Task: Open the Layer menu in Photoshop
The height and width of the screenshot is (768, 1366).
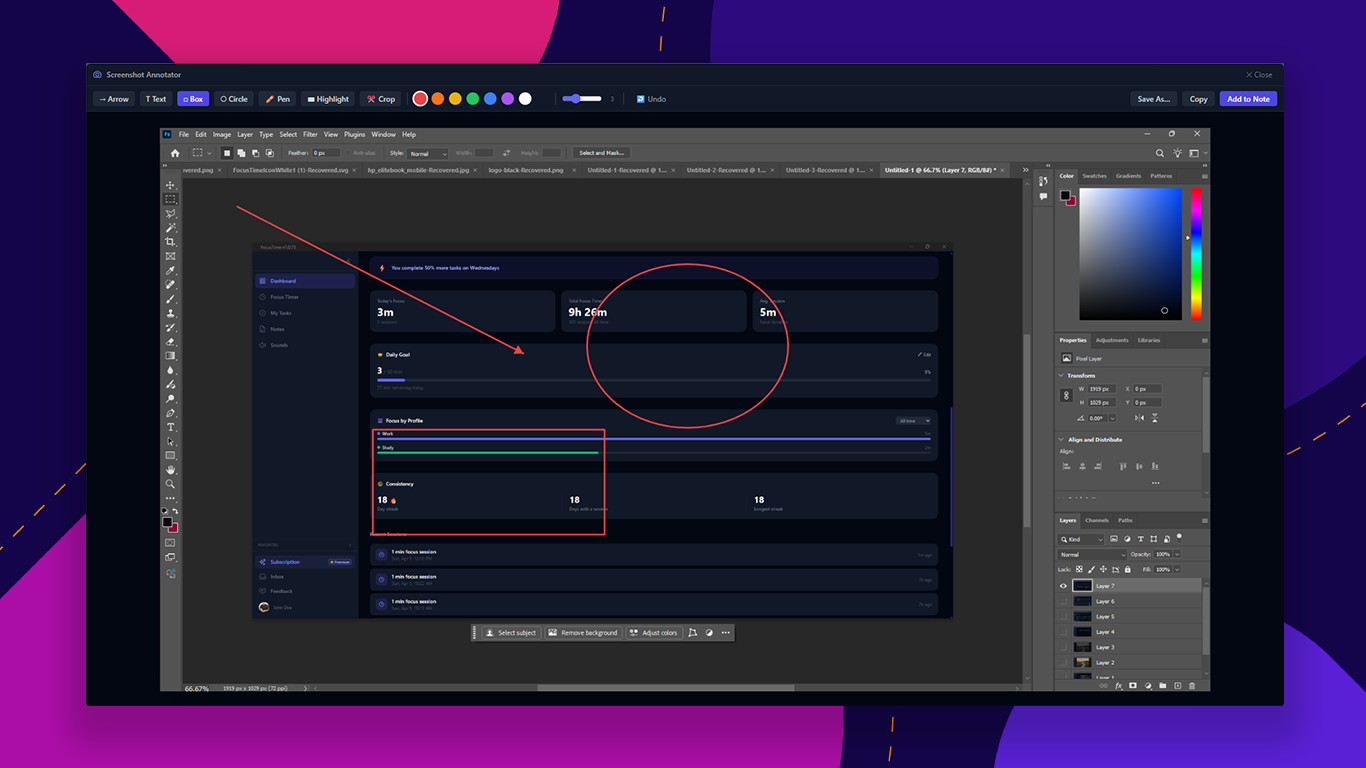Action: pos(245,134)
